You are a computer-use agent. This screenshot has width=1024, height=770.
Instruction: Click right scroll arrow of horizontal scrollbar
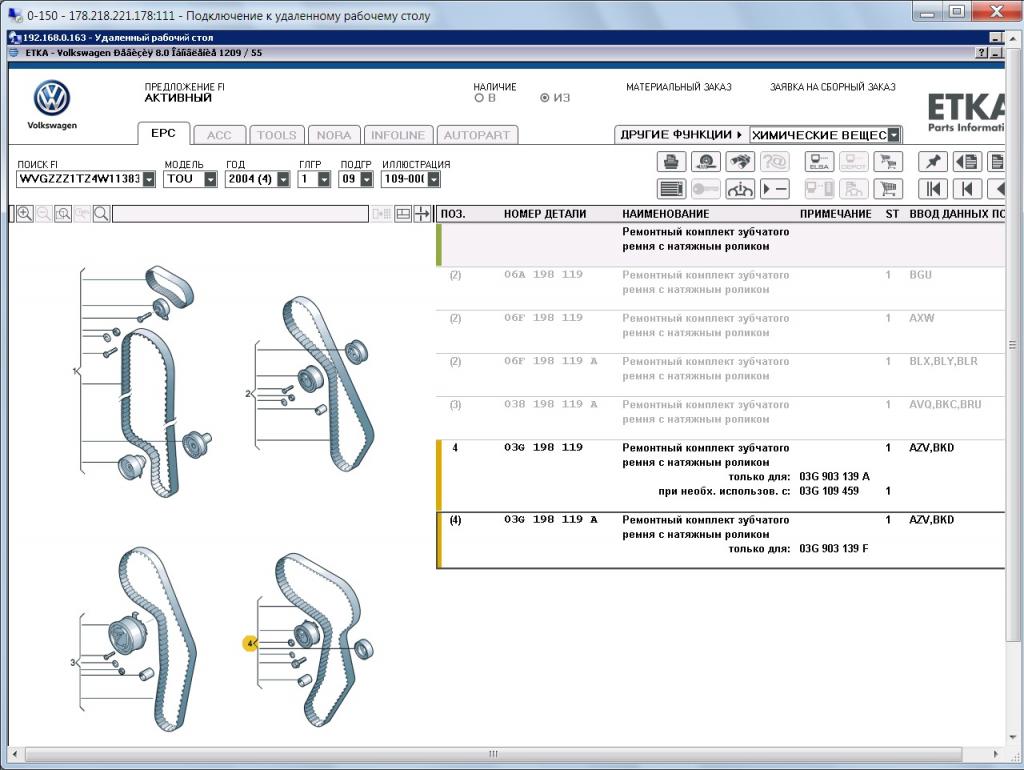click(x=995, y=754)
